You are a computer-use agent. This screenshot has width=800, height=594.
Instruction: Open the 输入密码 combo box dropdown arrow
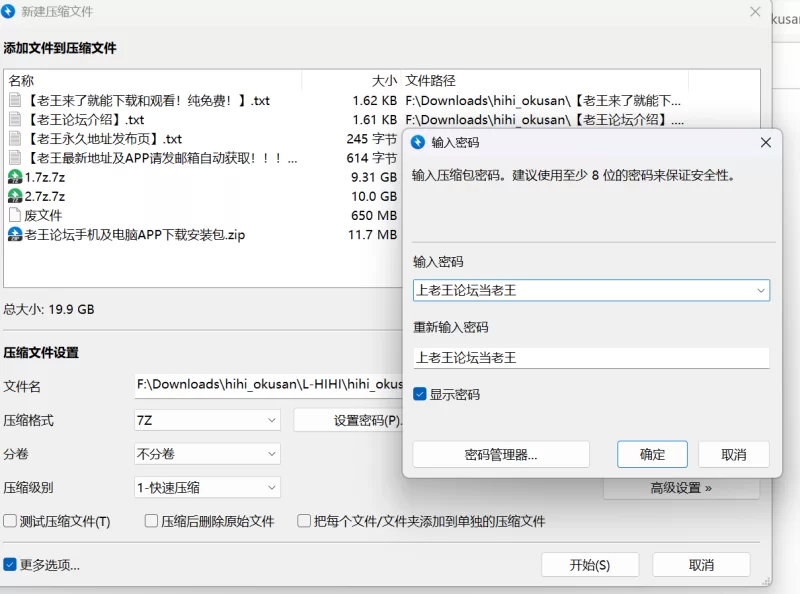coord(761,290)
